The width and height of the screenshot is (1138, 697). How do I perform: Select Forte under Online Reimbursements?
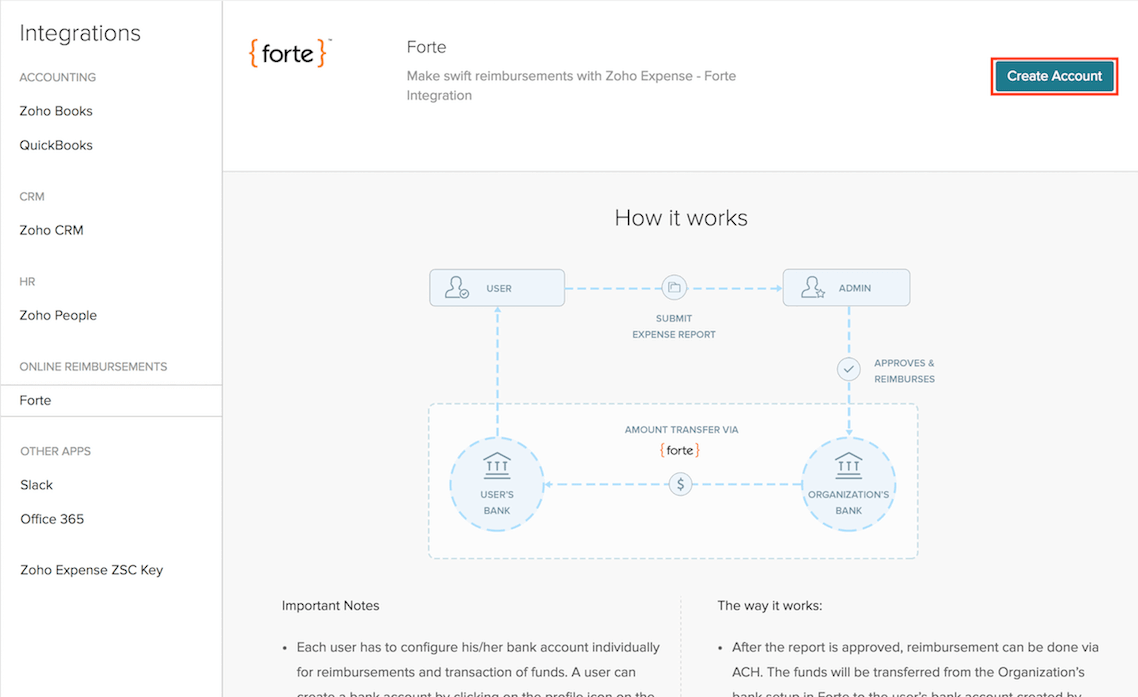[x=111, y=401]
